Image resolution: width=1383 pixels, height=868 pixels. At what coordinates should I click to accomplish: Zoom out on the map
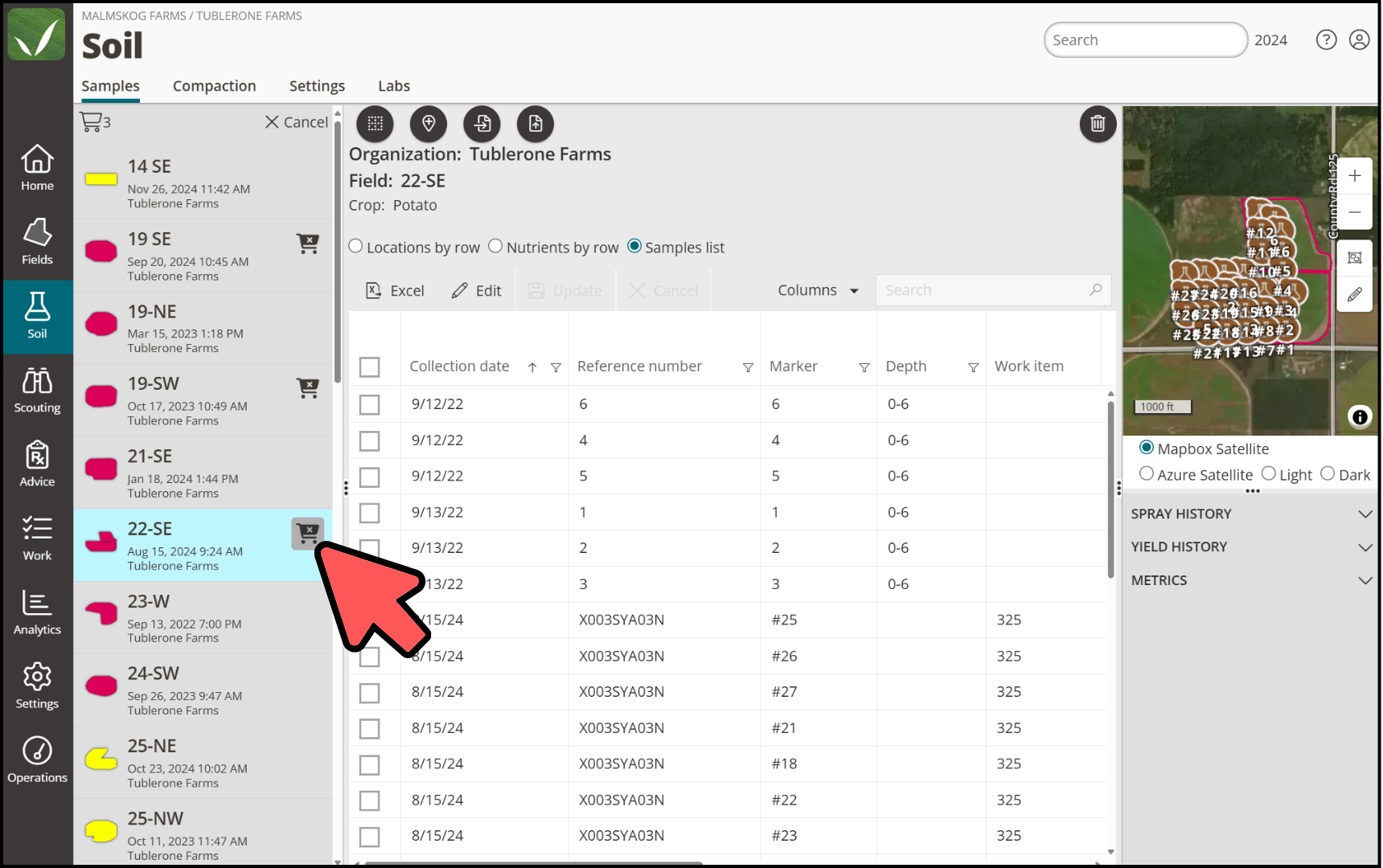tap(1355, 212)
